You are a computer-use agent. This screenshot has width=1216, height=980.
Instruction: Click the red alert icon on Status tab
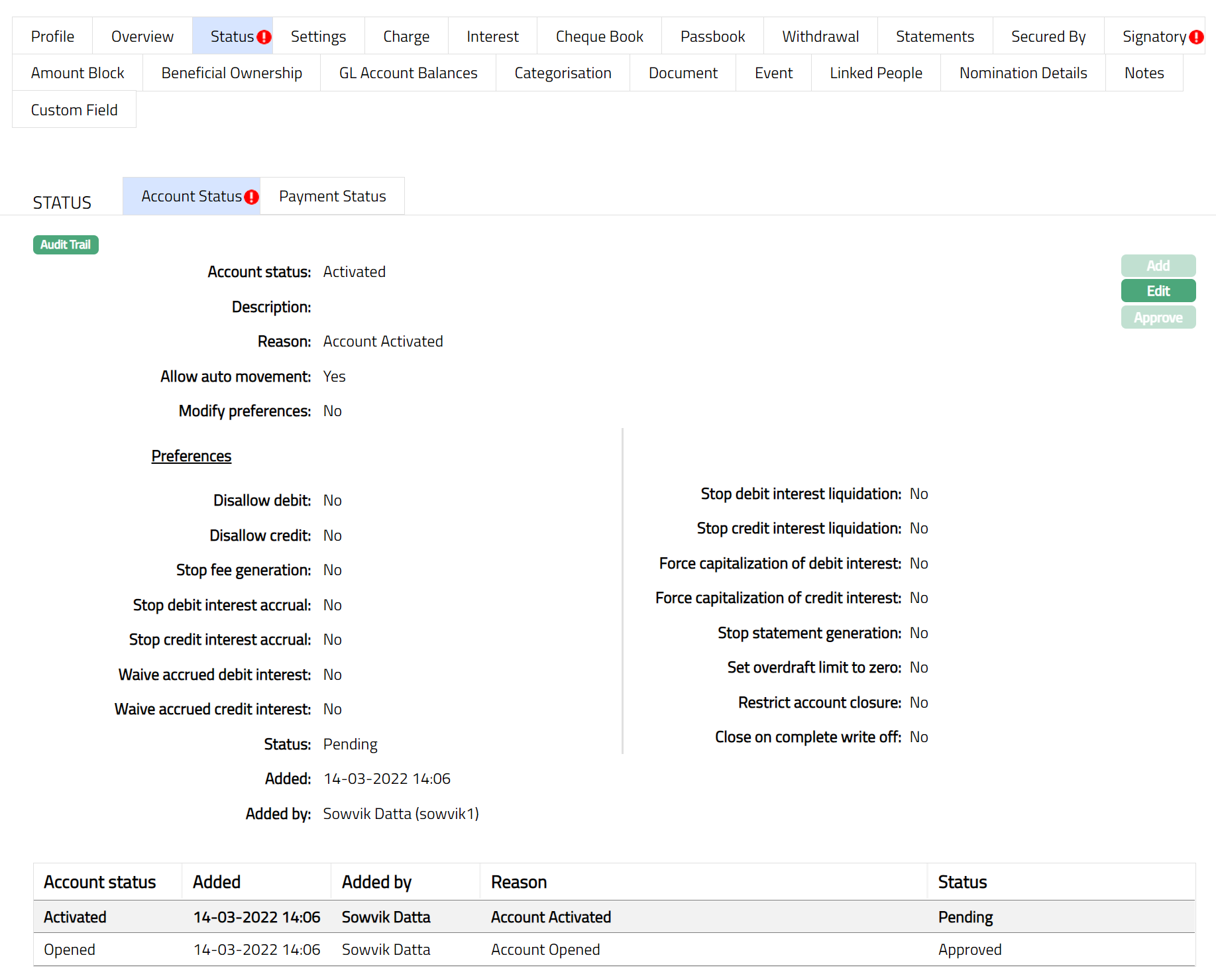tap(264, 37)
